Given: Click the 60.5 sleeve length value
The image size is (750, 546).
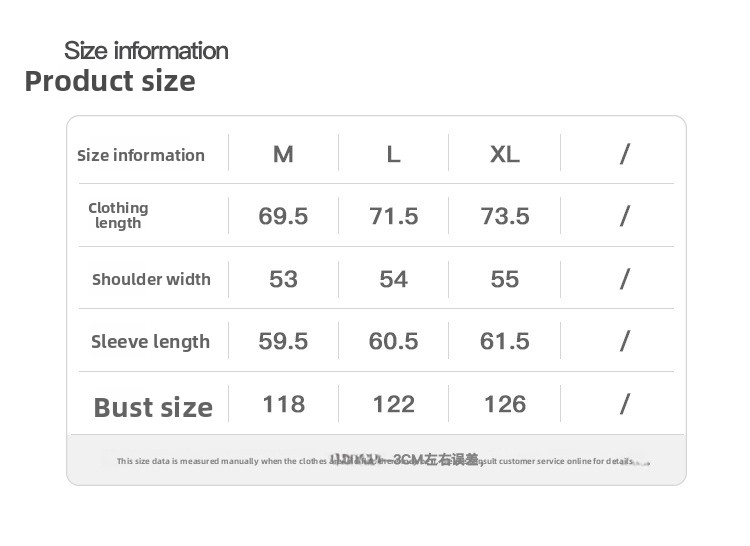Looking at the screenshot, I should click(394, 341).
